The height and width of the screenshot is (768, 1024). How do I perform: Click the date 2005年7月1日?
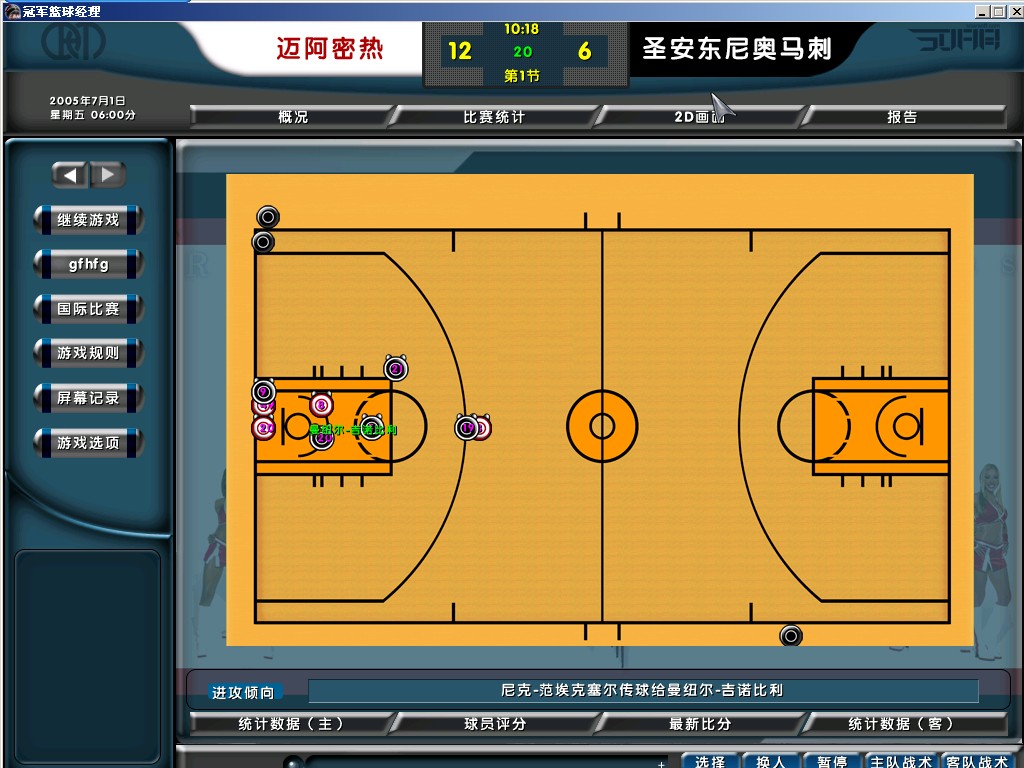pos(88,101)
